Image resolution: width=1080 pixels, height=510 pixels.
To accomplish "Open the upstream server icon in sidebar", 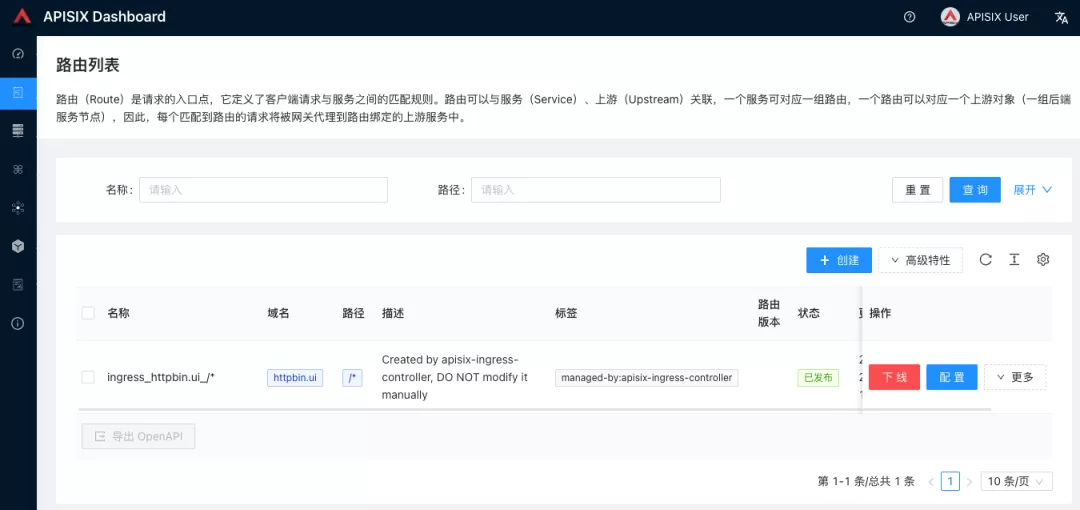I will pos(19,131).
